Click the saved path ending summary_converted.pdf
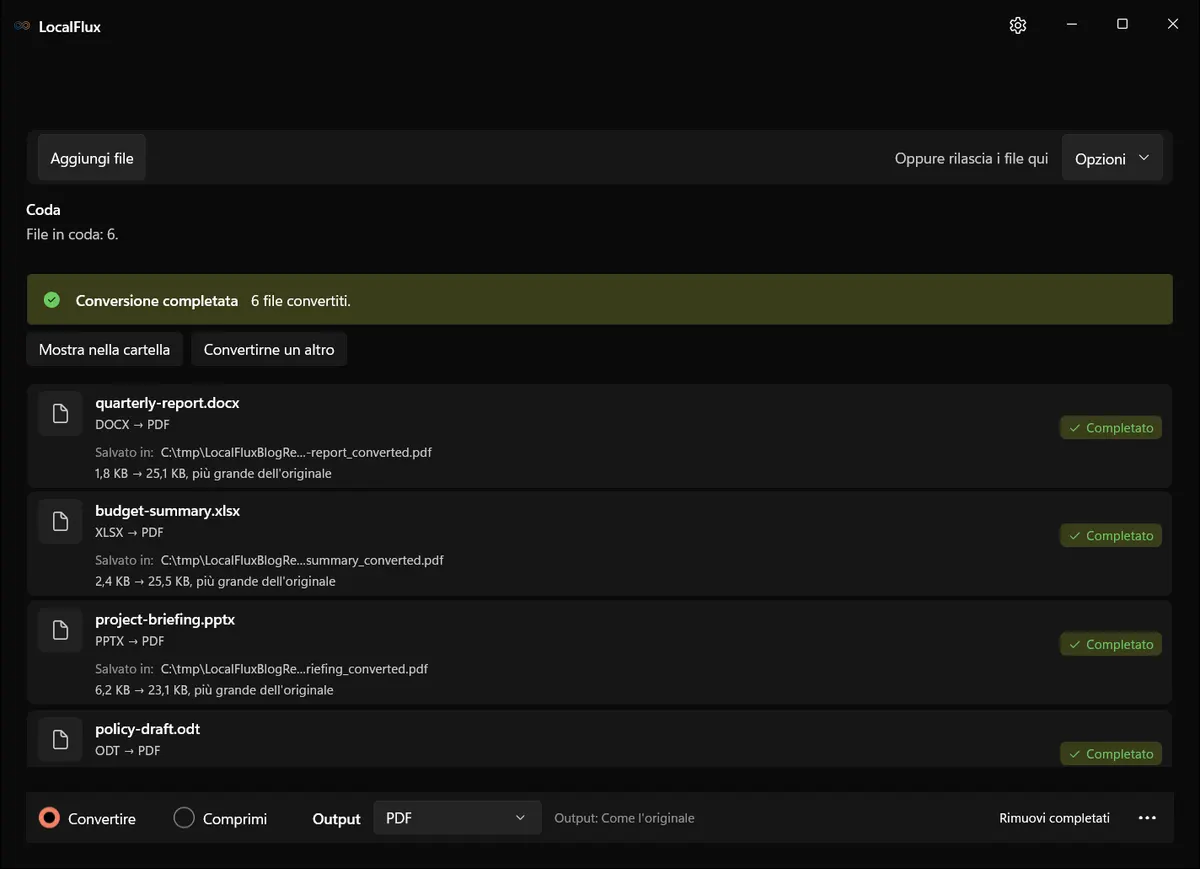Image resolution: width=1200 pixels, height=869 pixels. [x=302, y=561]
